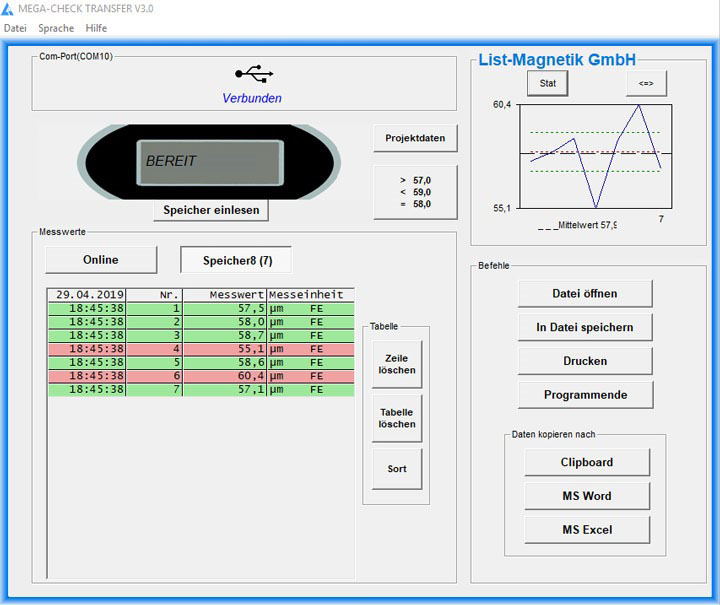Select row with Messwert 57,1

[x=201, y=390]
